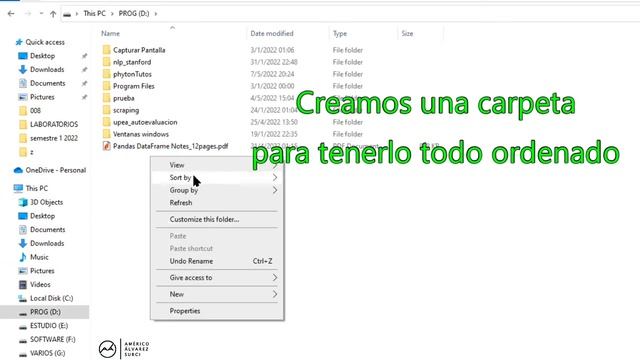Select the upea_autoevaluacion folder icon

[x=107, y=122]
